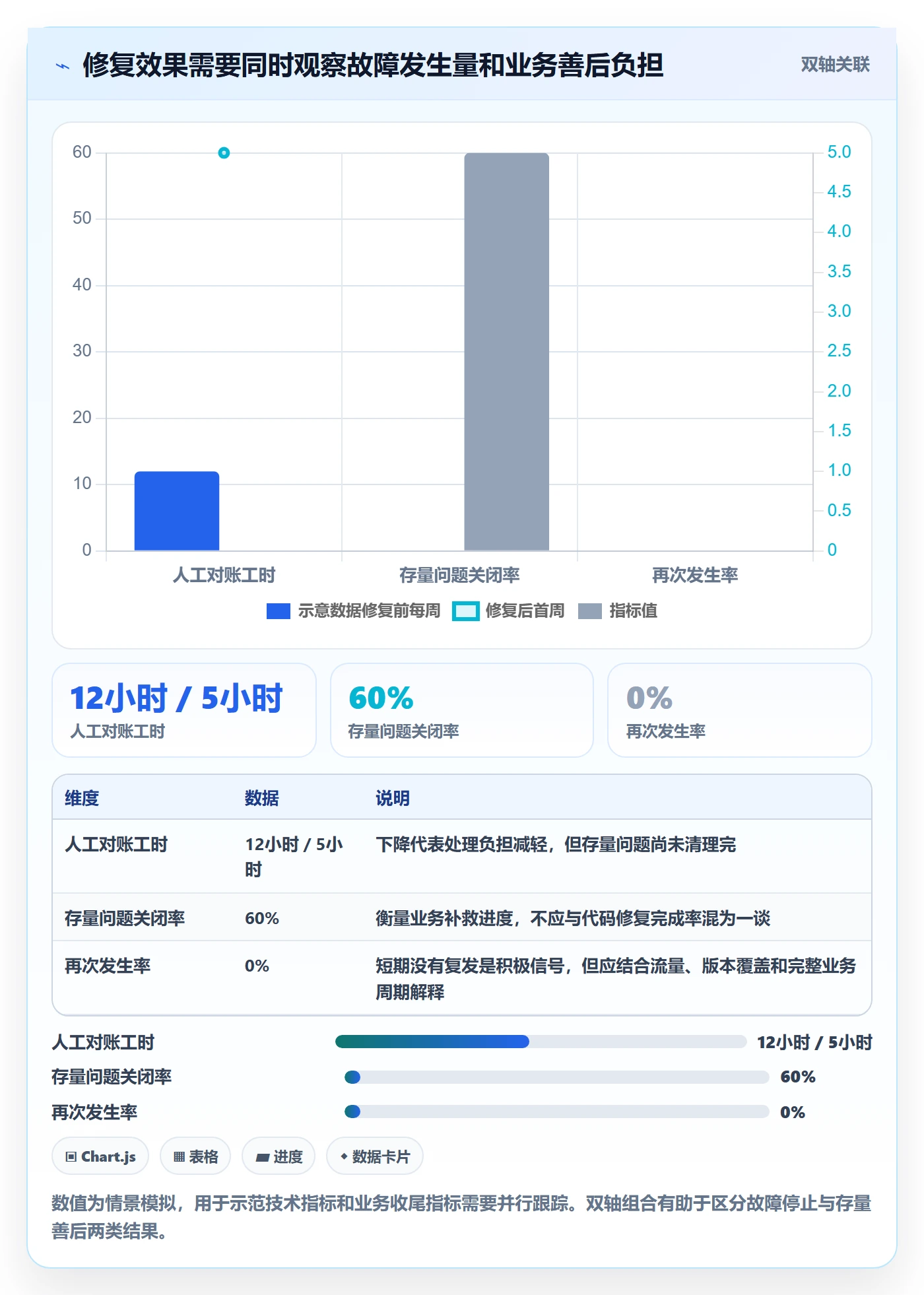
Task: Select the 60% cell in the table
Action: (x=262, y=918)
